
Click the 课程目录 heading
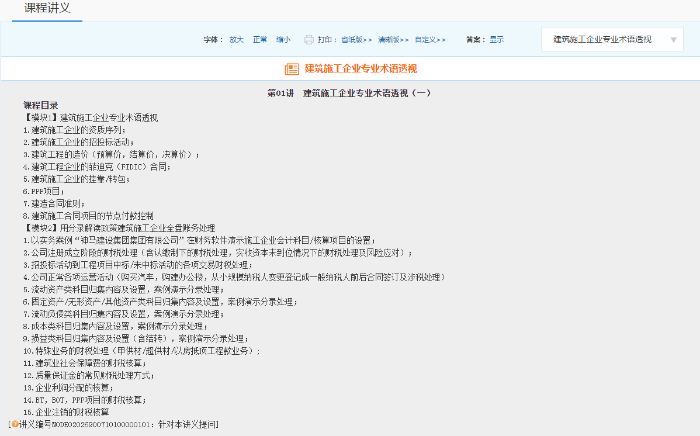[41, 104]
